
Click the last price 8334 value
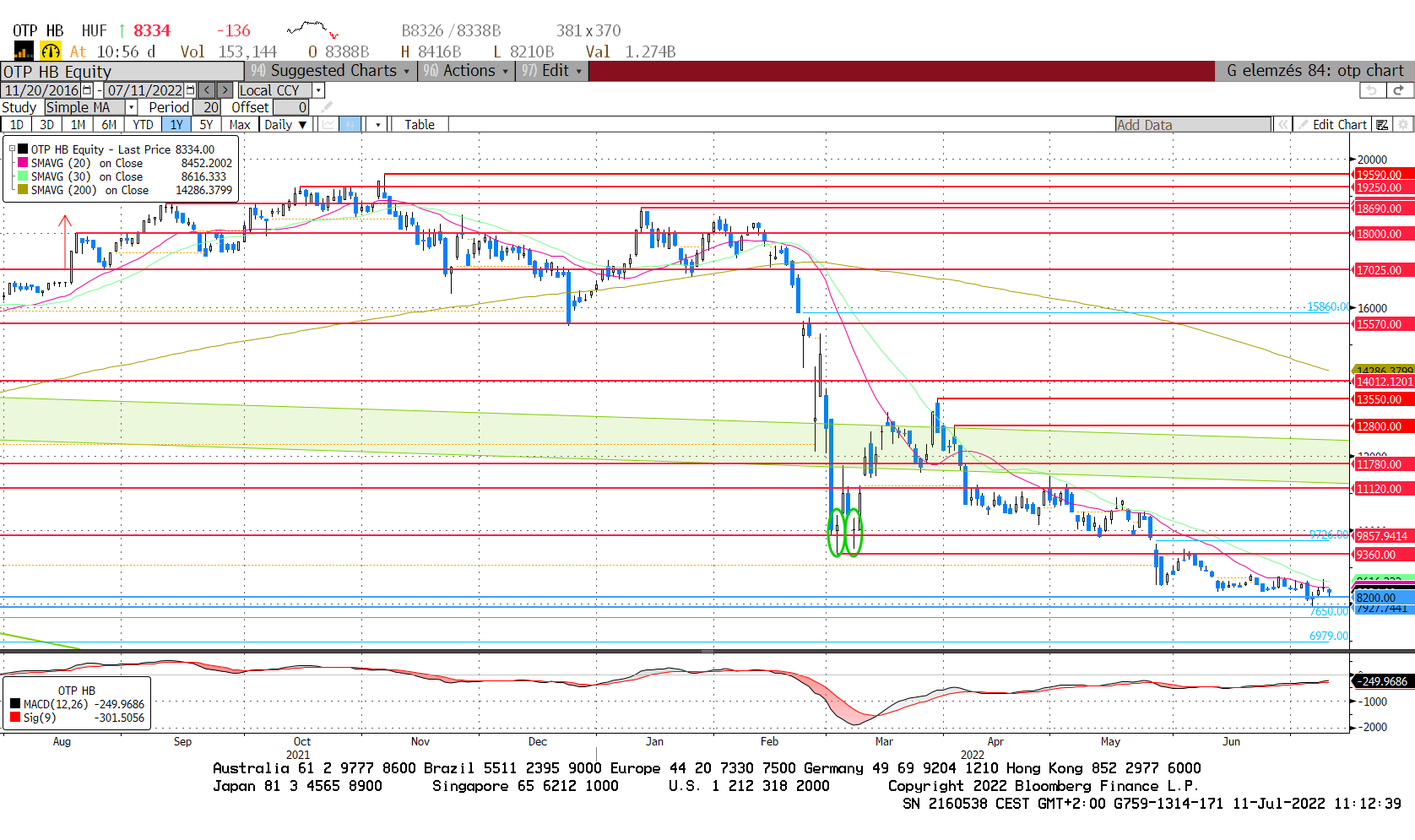tap(152, 30)
